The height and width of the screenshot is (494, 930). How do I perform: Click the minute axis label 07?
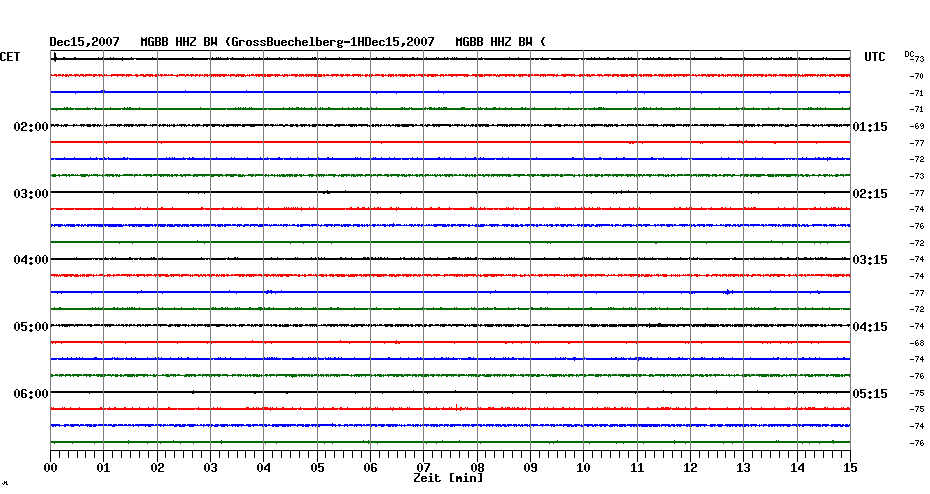[x=423, y=468]
